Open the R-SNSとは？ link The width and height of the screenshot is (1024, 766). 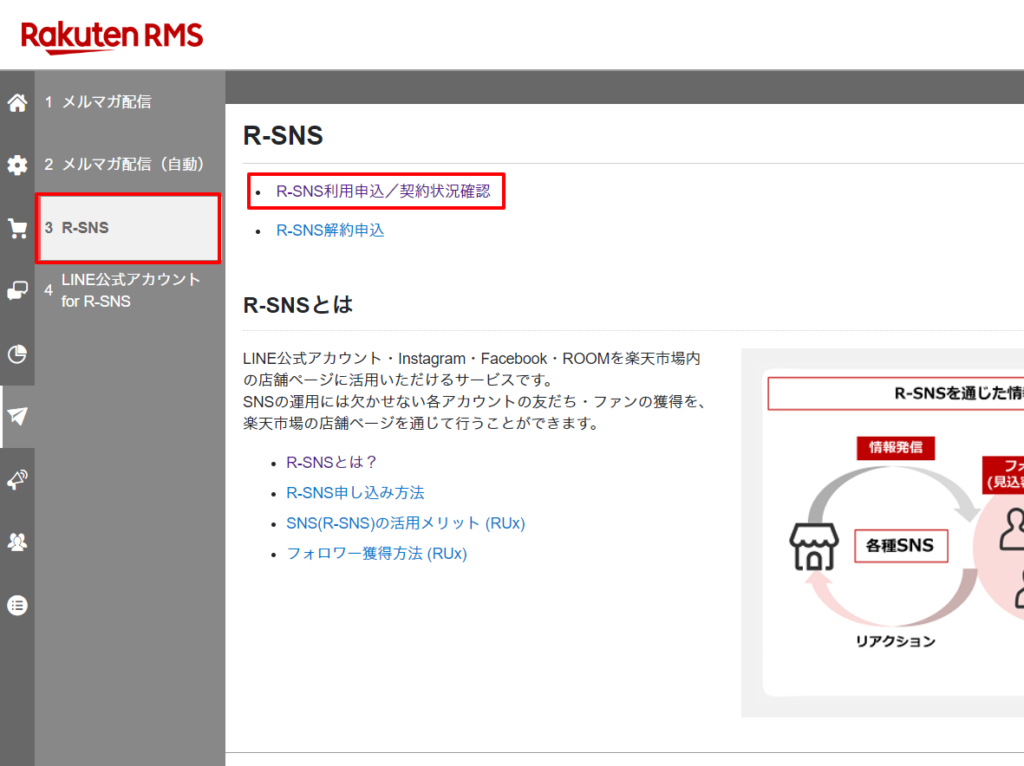[332, 462]
